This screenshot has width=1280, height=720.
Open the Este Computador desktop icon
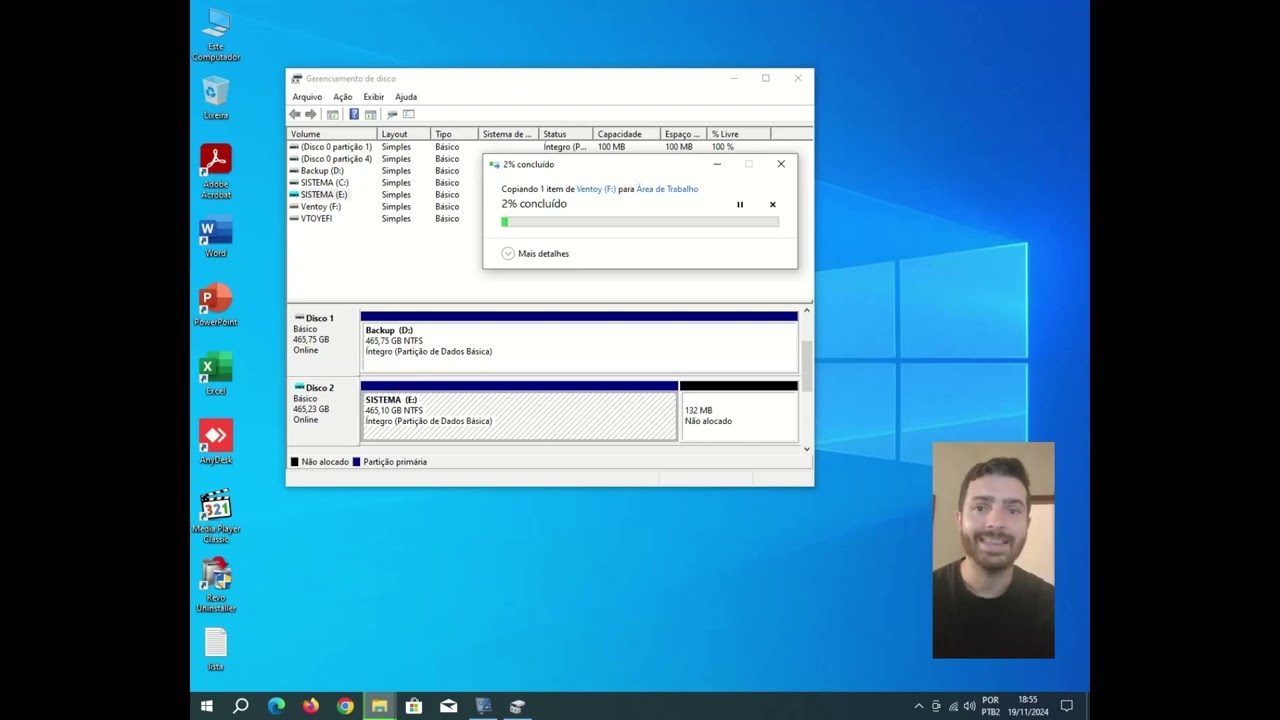216,34
